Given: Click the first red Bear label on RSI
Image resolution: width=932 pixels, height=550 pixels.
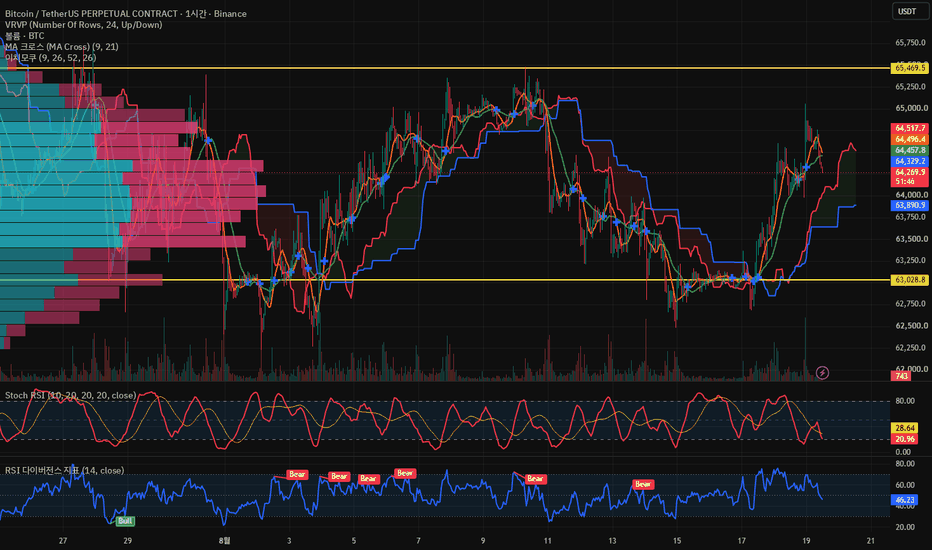Looking at the screenshot, I should [297, 474].
